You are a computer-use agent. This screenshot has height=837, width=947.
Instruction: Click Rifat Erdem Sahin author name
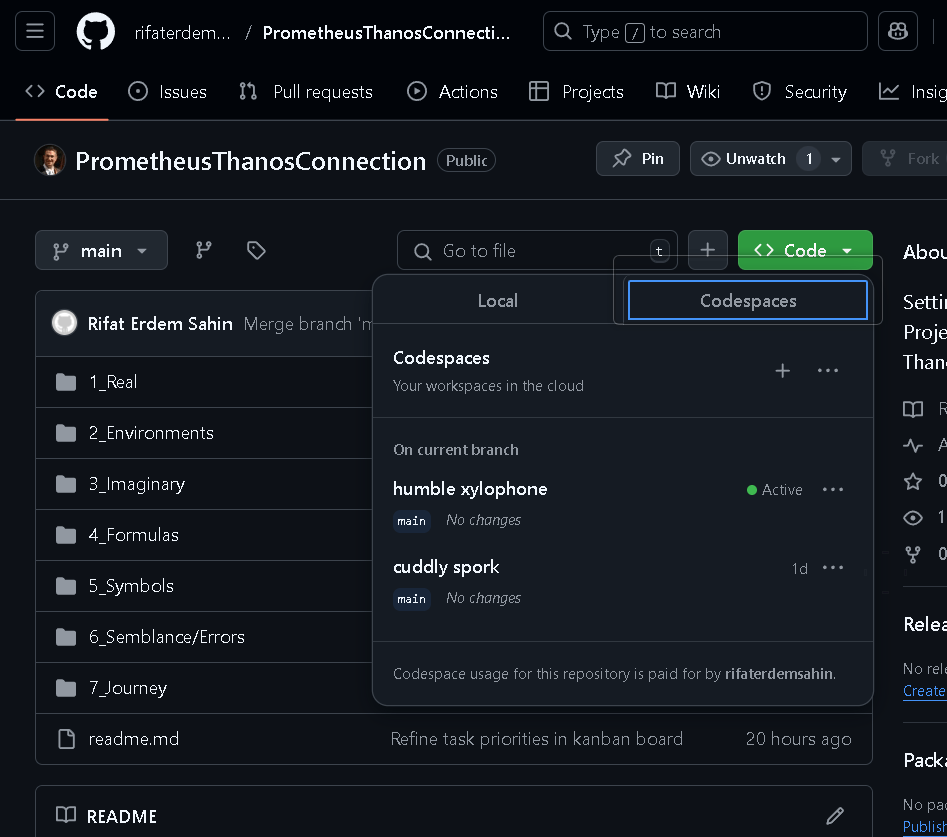pos(160,324)
